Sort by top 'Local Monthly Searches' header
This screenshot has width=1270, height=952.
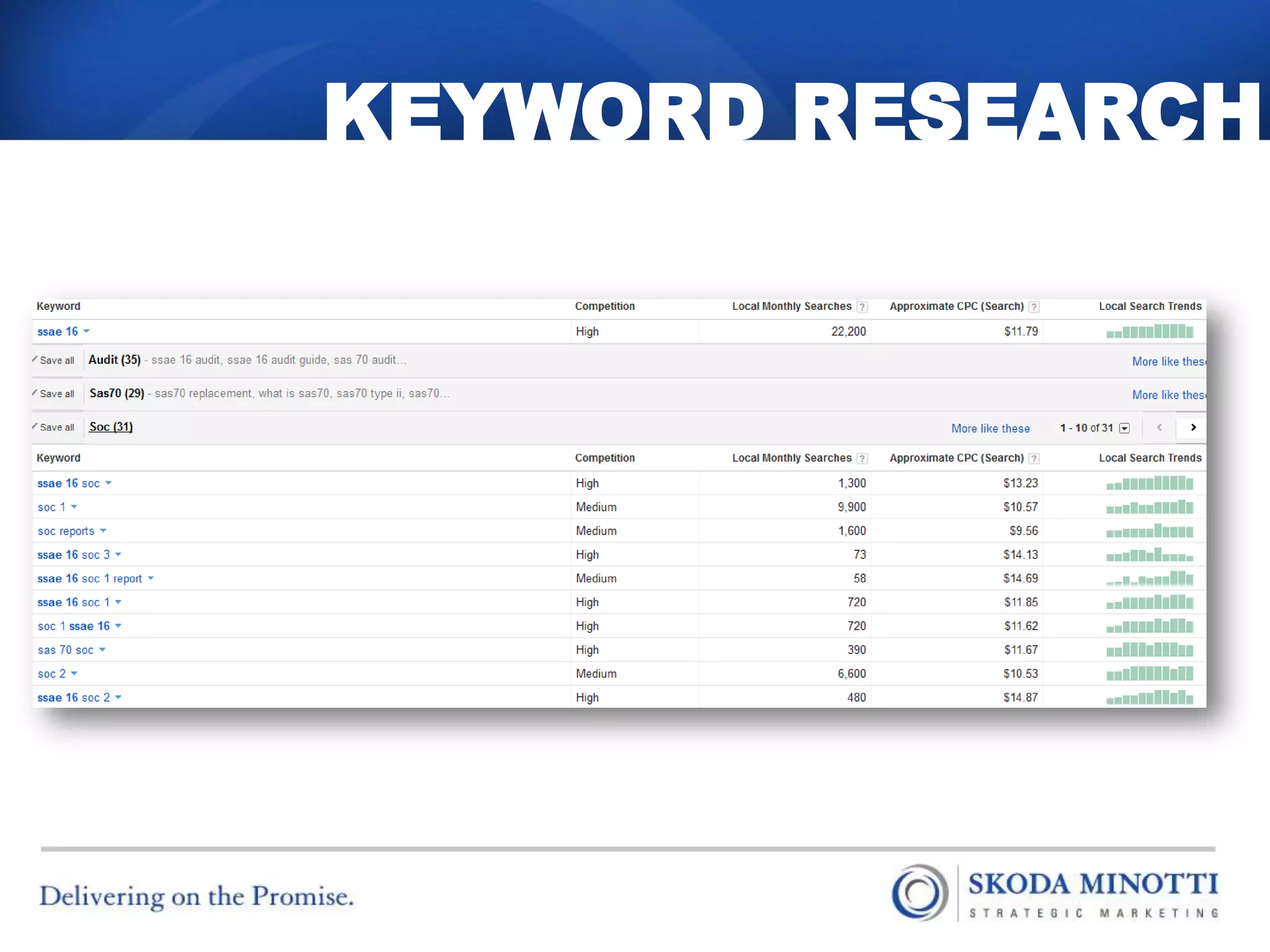792,306
